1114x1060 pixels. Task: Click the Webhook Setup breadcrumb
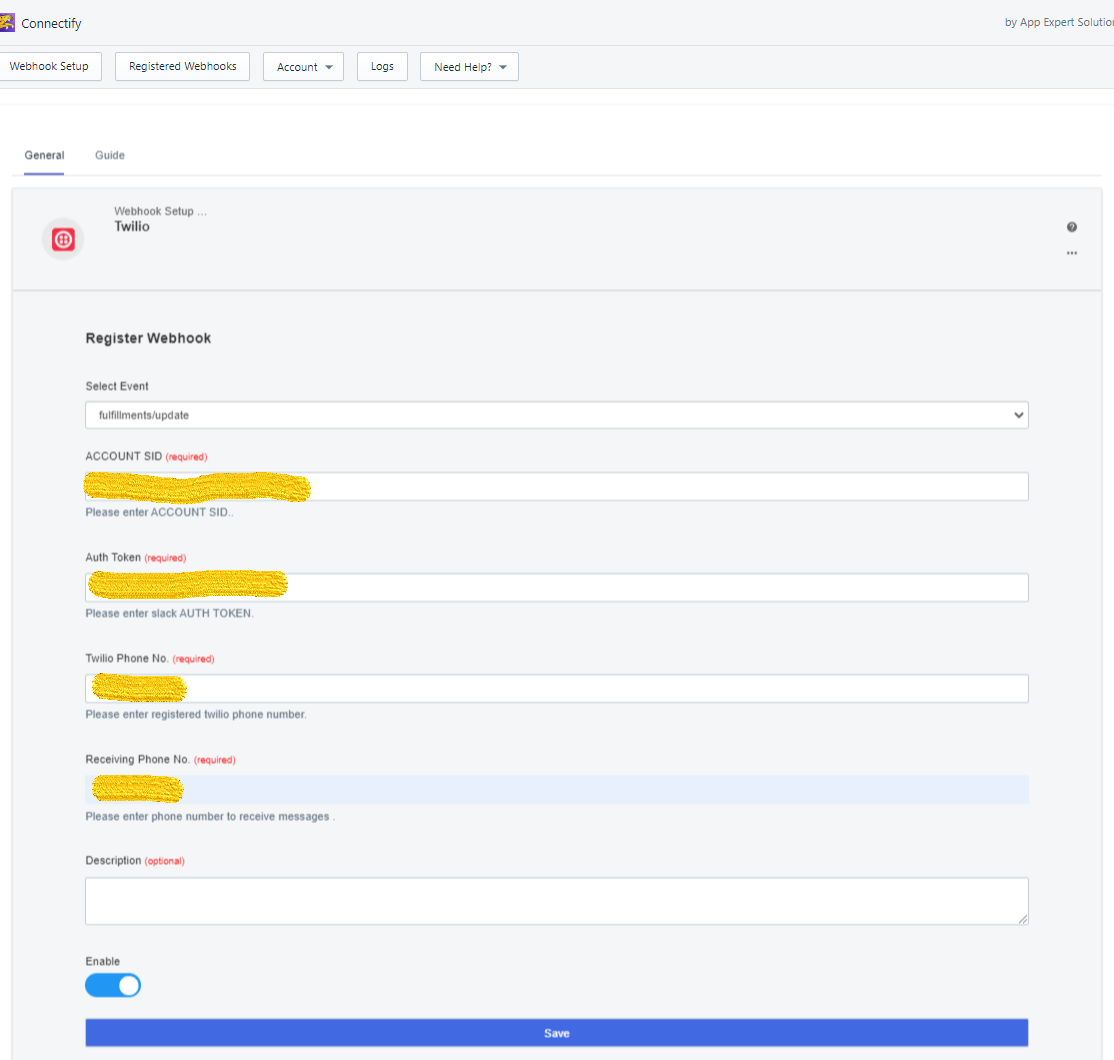tap(161, 211)
